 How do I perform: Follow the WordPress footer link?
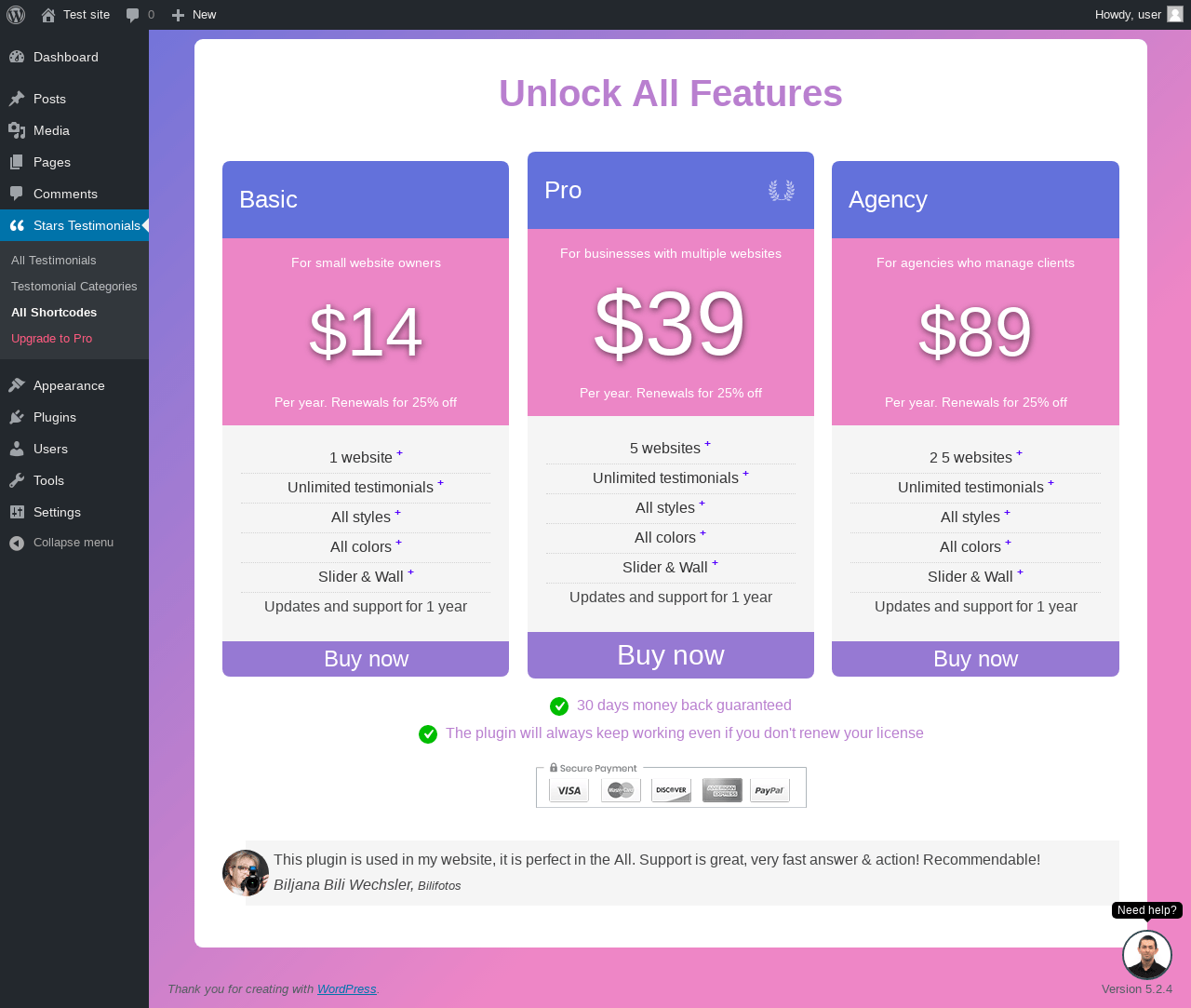(347, 989)
